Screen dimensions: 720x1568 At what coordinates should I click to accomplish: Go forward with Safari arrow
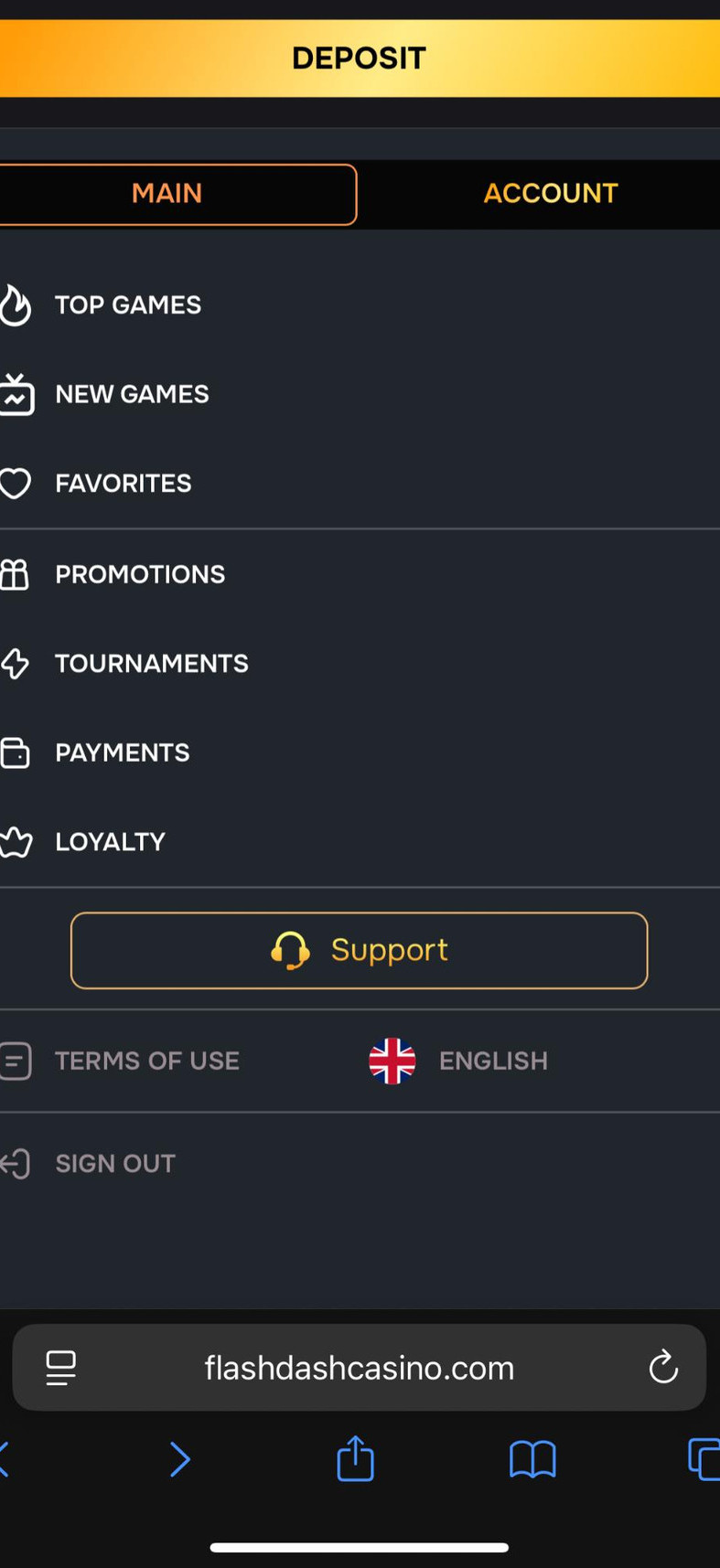180,1459
